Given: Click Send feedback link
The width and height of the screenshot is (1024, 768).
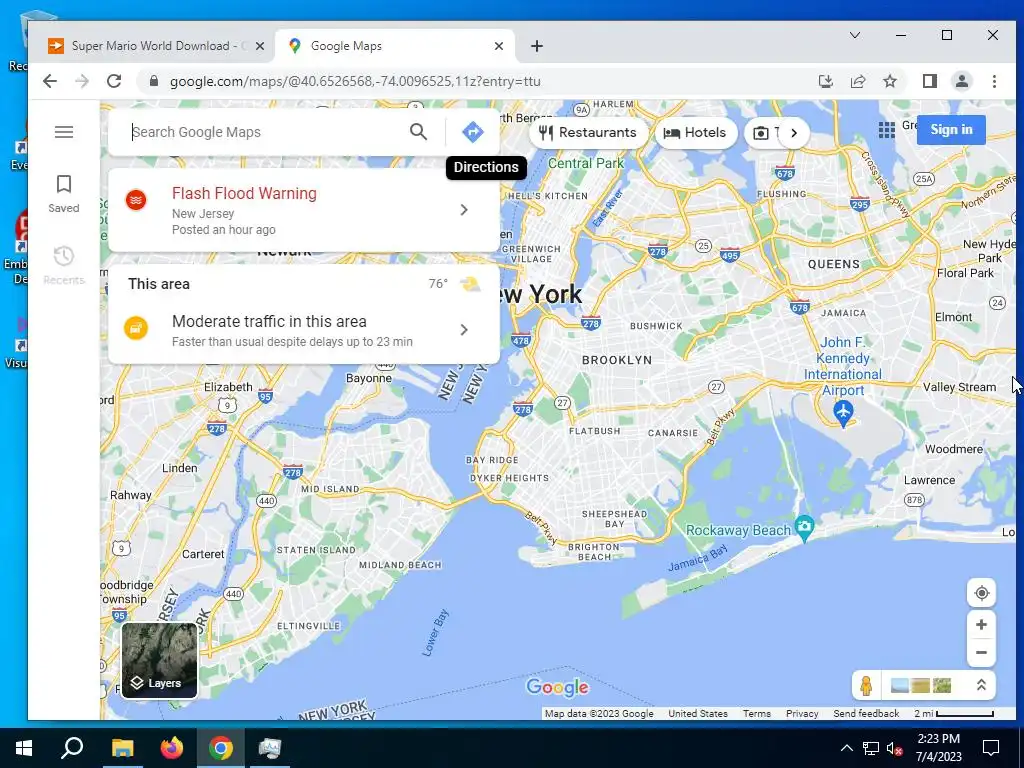Looking at the screenshot, I should (x=866, y=714).
